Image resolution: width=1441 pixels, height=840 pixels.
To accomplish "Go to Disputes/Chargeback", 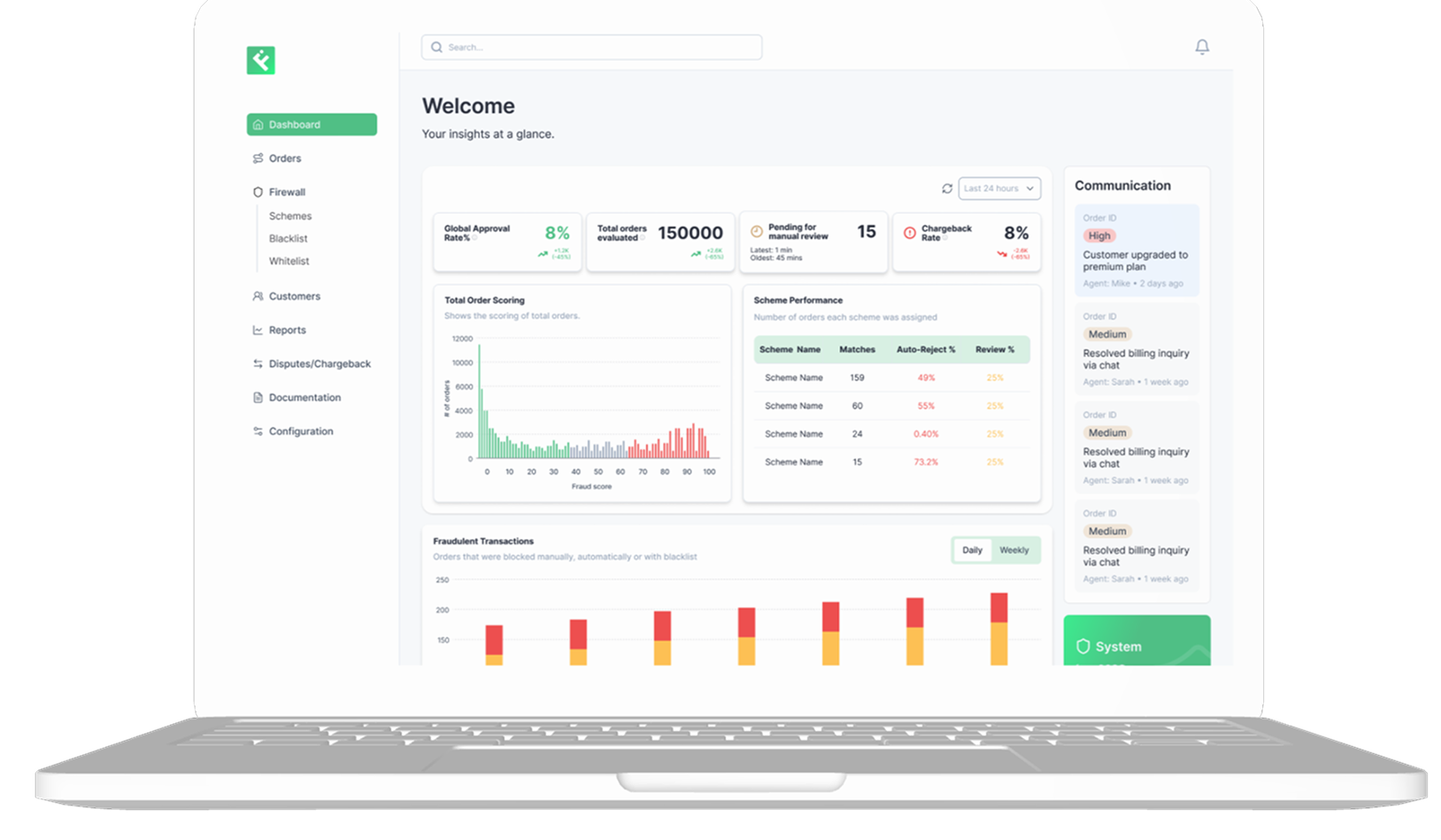I will pyautogui.click(x=320, y=364).
